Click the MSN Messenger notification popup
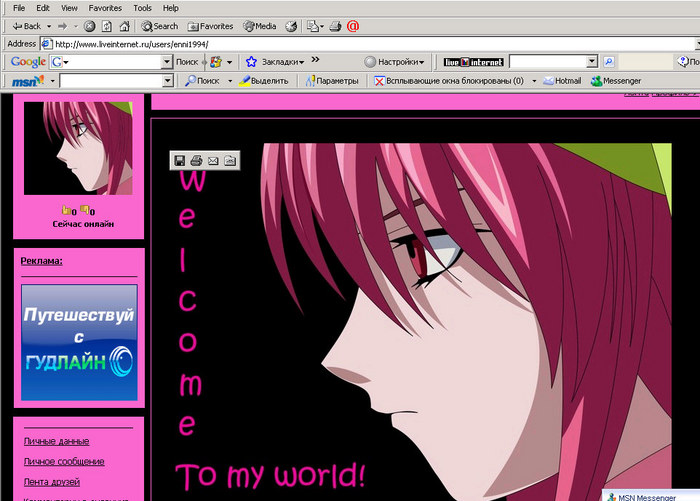700x501 pixels. point(652,496)
